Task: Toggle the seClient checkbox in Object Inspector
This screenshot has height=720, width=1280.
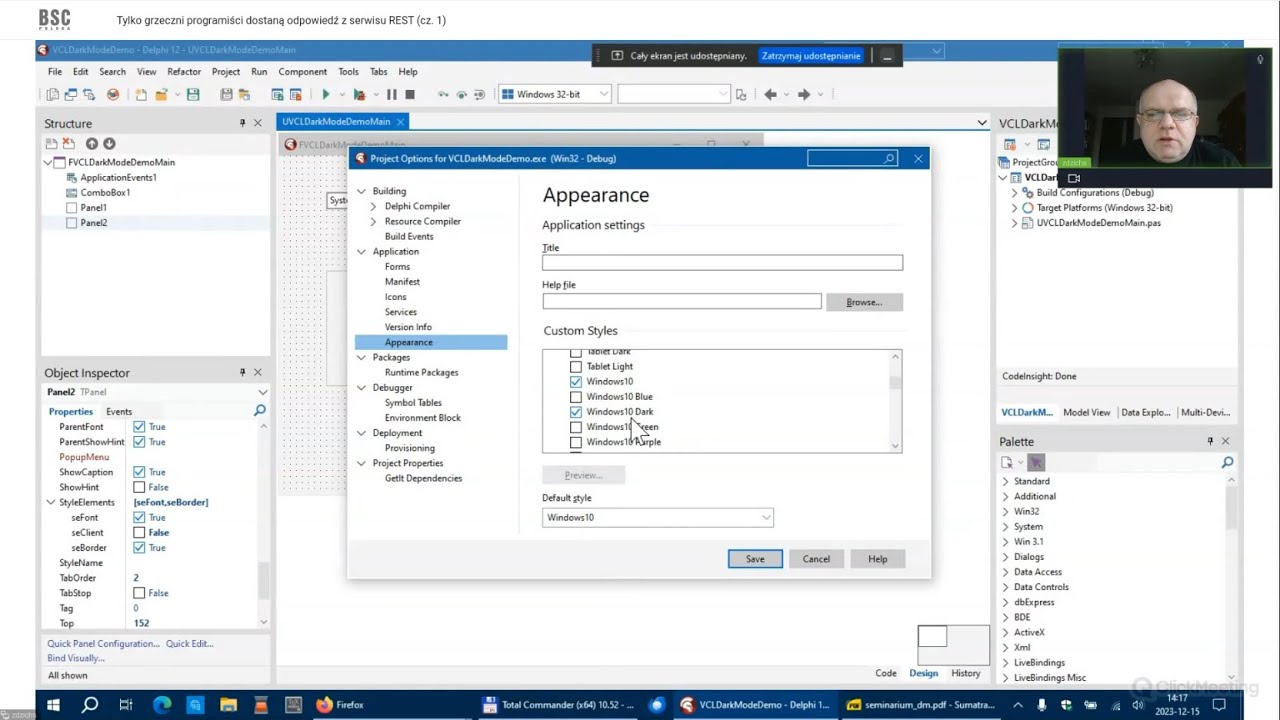Action: 139,533
